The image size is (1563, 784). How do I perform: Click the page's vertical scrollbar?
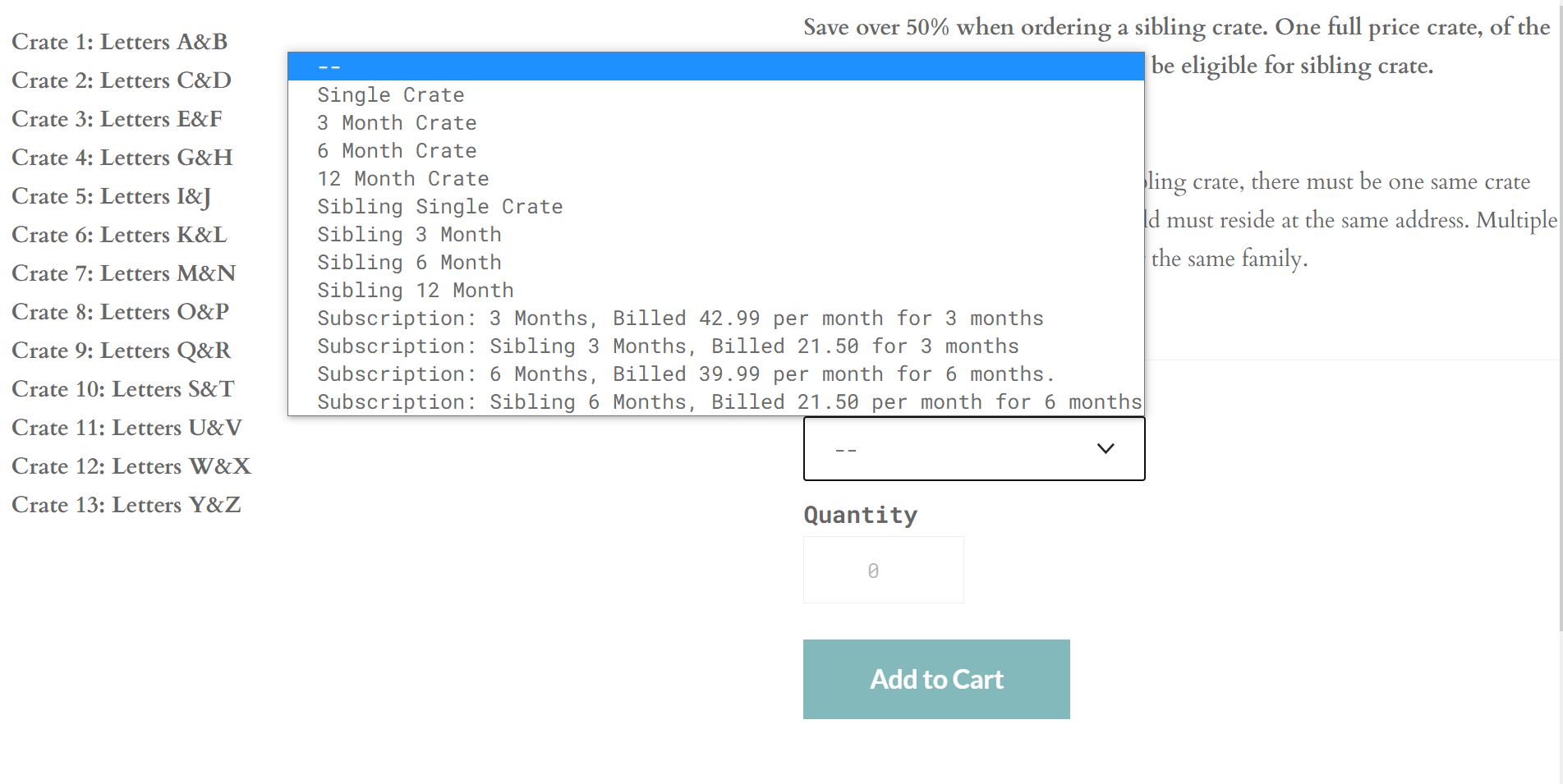[1560, 328]
